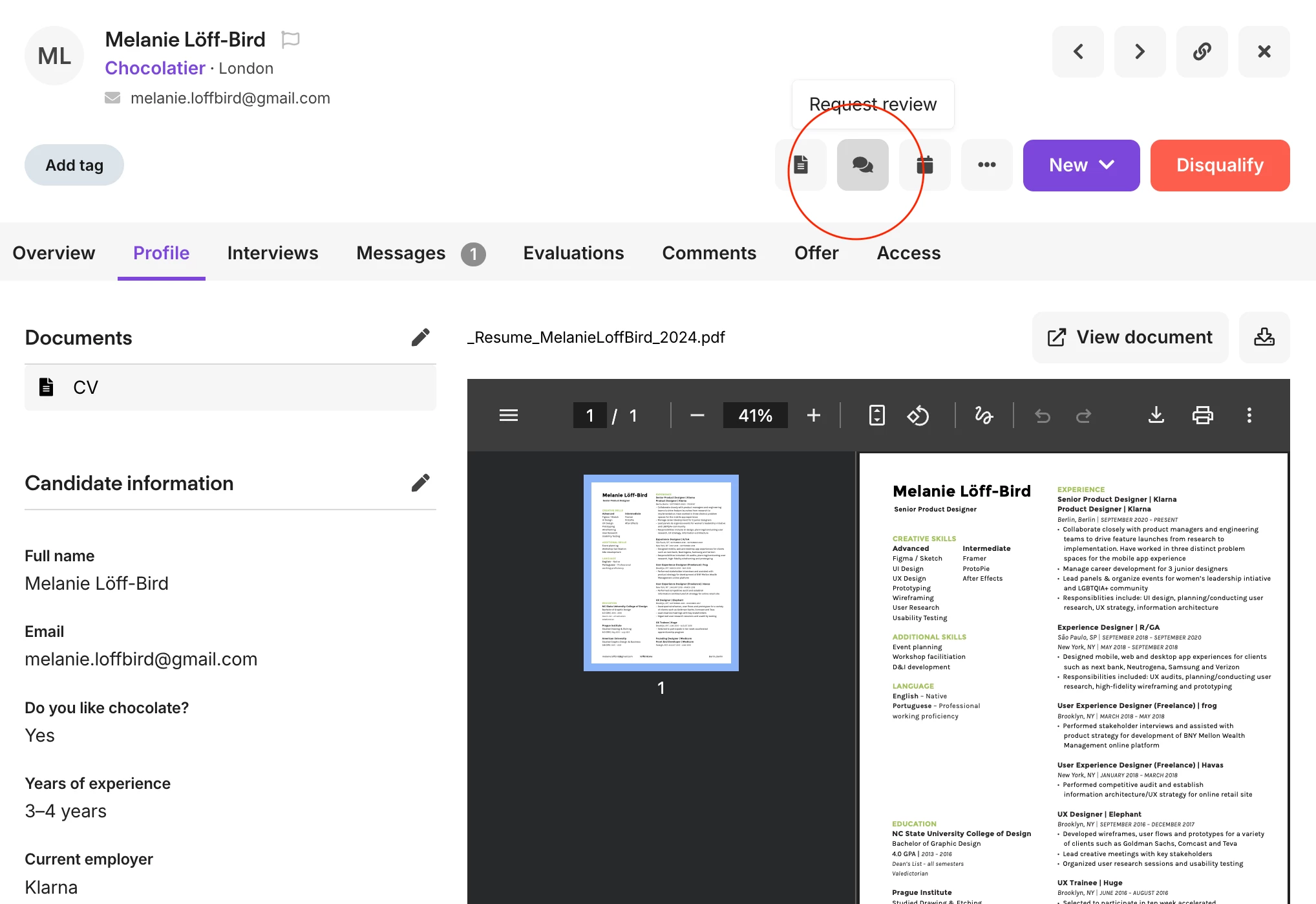
Task: Toggle the flag next to candidate name
Action: tap(290, 40)
